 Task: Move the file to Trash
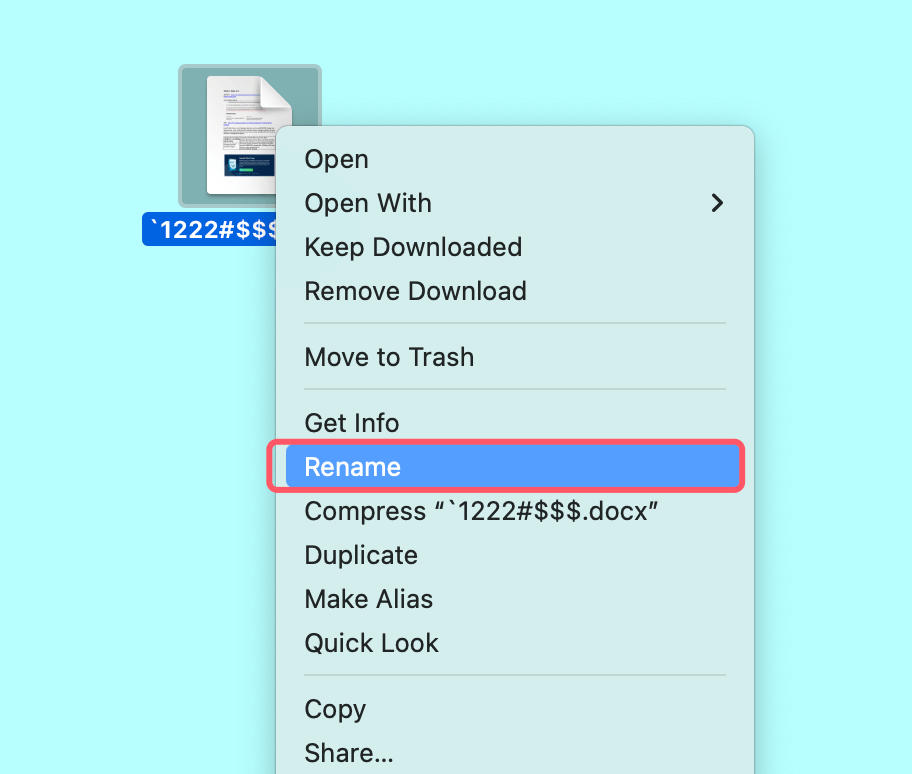click(x=389, y=357)
